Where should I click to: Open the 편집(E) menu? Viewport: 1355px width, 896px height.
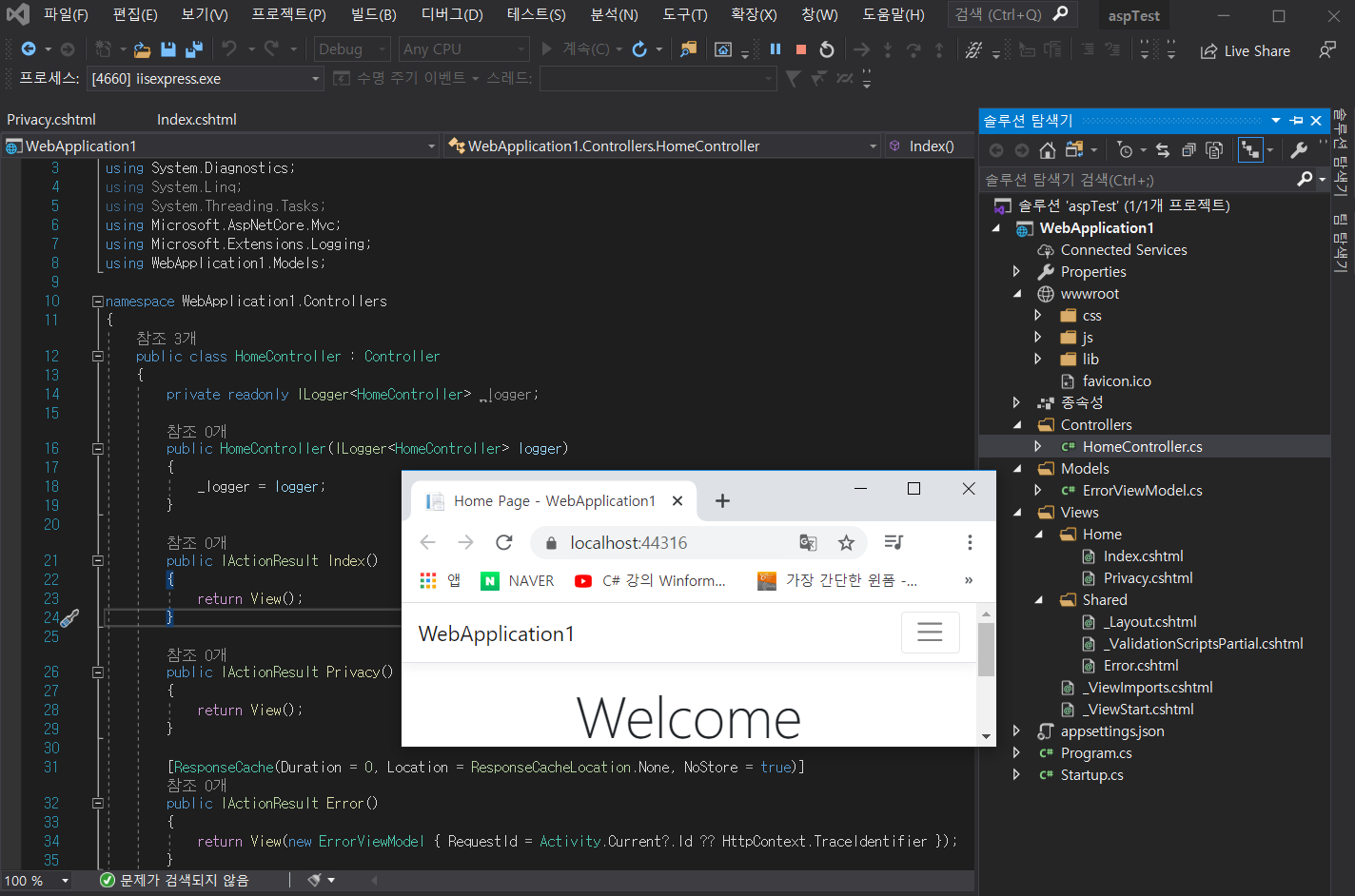point(135,15)
